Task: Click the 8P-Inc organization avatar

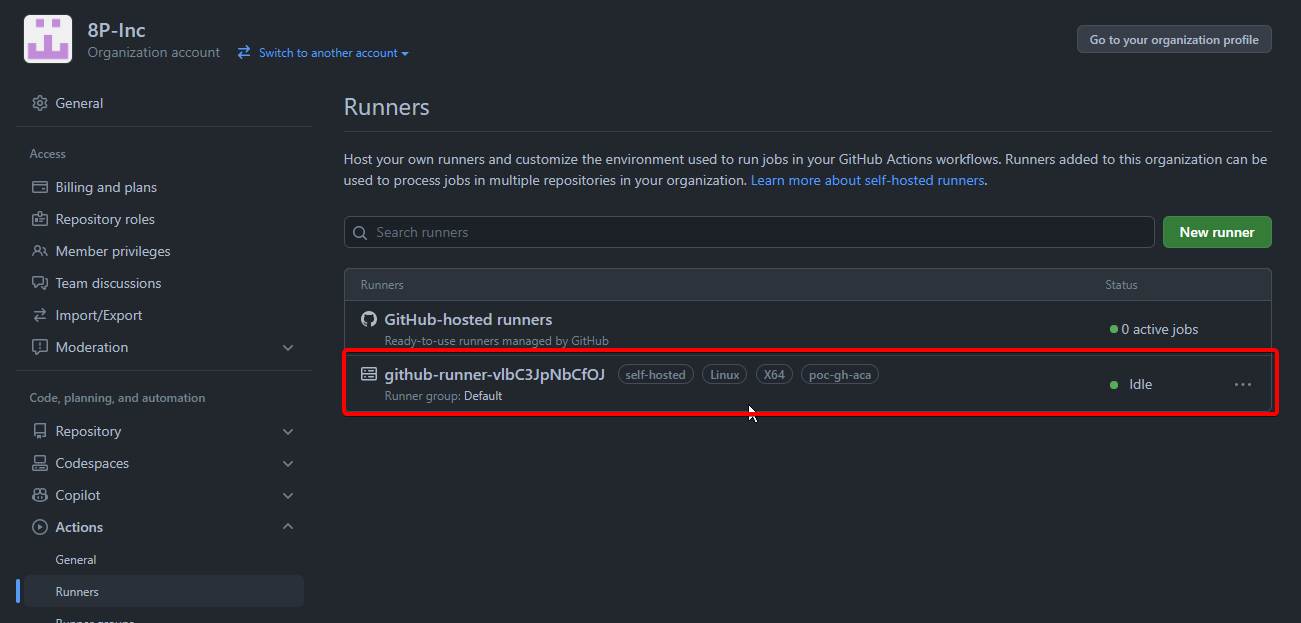Action: (47, 39)
